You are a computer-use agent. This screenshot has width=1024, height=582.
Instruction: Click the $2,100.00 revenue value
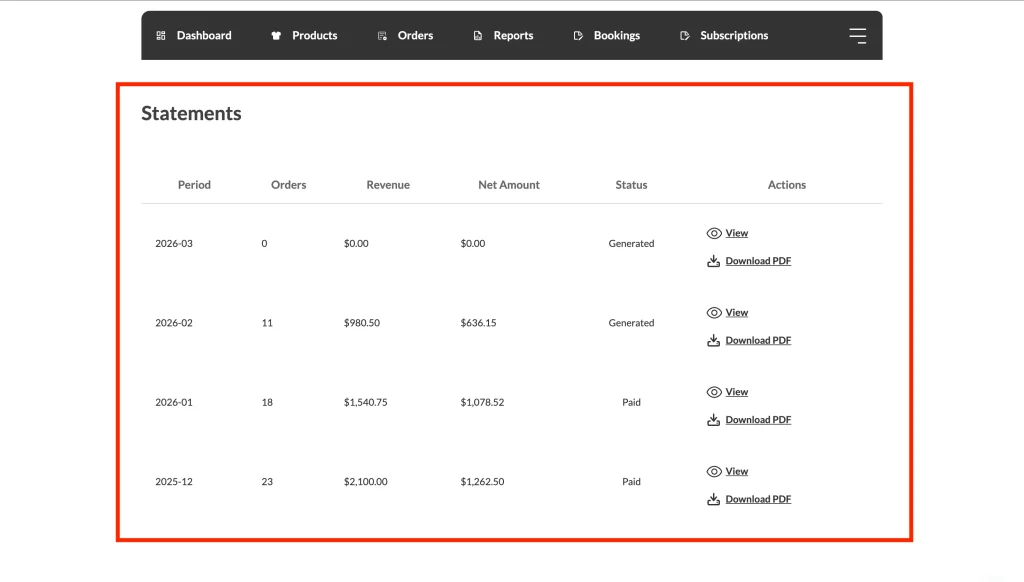click(366, 481)
